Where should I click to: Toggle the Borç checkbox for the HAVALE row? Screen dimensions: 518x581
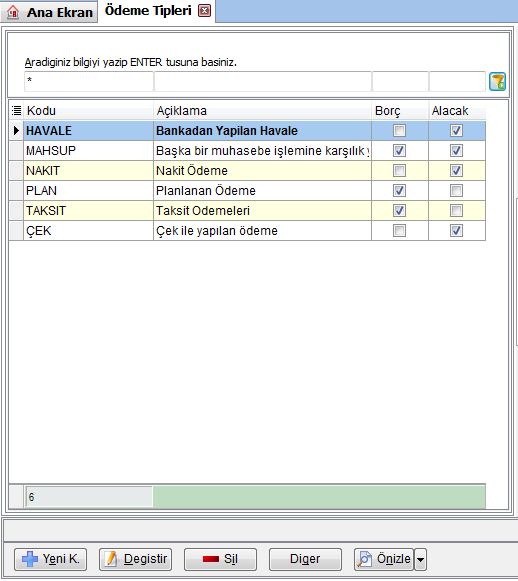(x=399, y=130)
